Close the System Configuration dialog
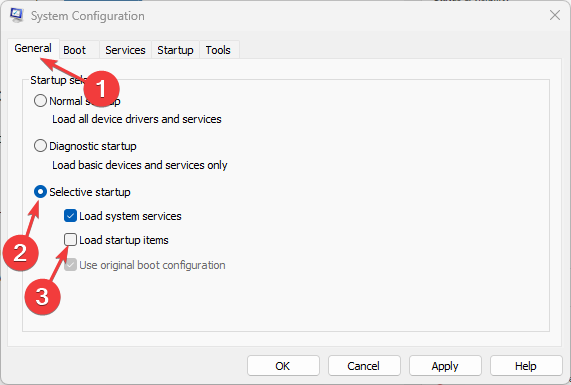The width and height of the screenshot is (571, 385). tap(555, 15)
